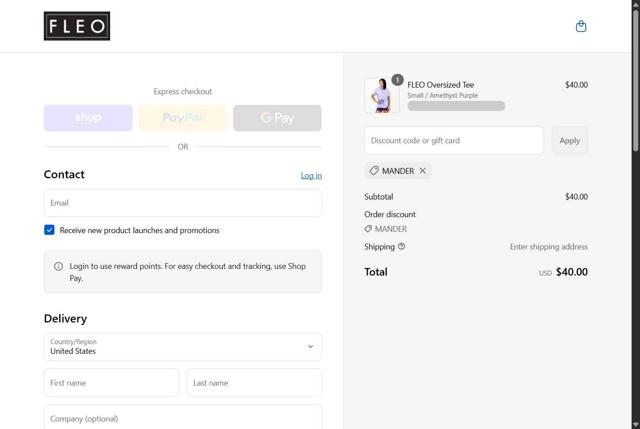This screenshot has height=429, width=640.
Task: Click the Enter shipping address text
Action: [549, 247]
